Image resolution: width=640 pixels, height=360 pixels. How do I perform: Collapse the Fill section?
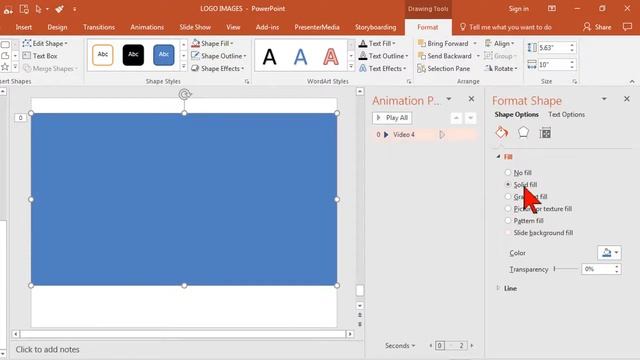(498, 157)
